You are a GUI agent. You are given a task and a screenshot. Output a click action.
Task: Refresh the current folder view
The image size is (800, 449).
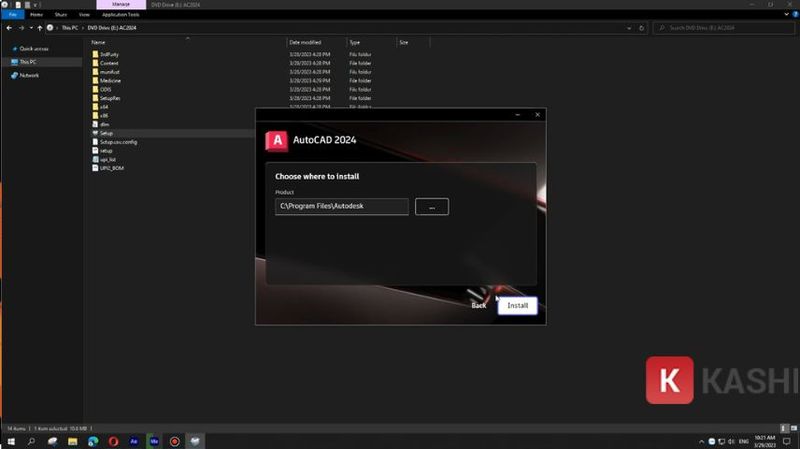pyautogui.click(x=643, y=28)
